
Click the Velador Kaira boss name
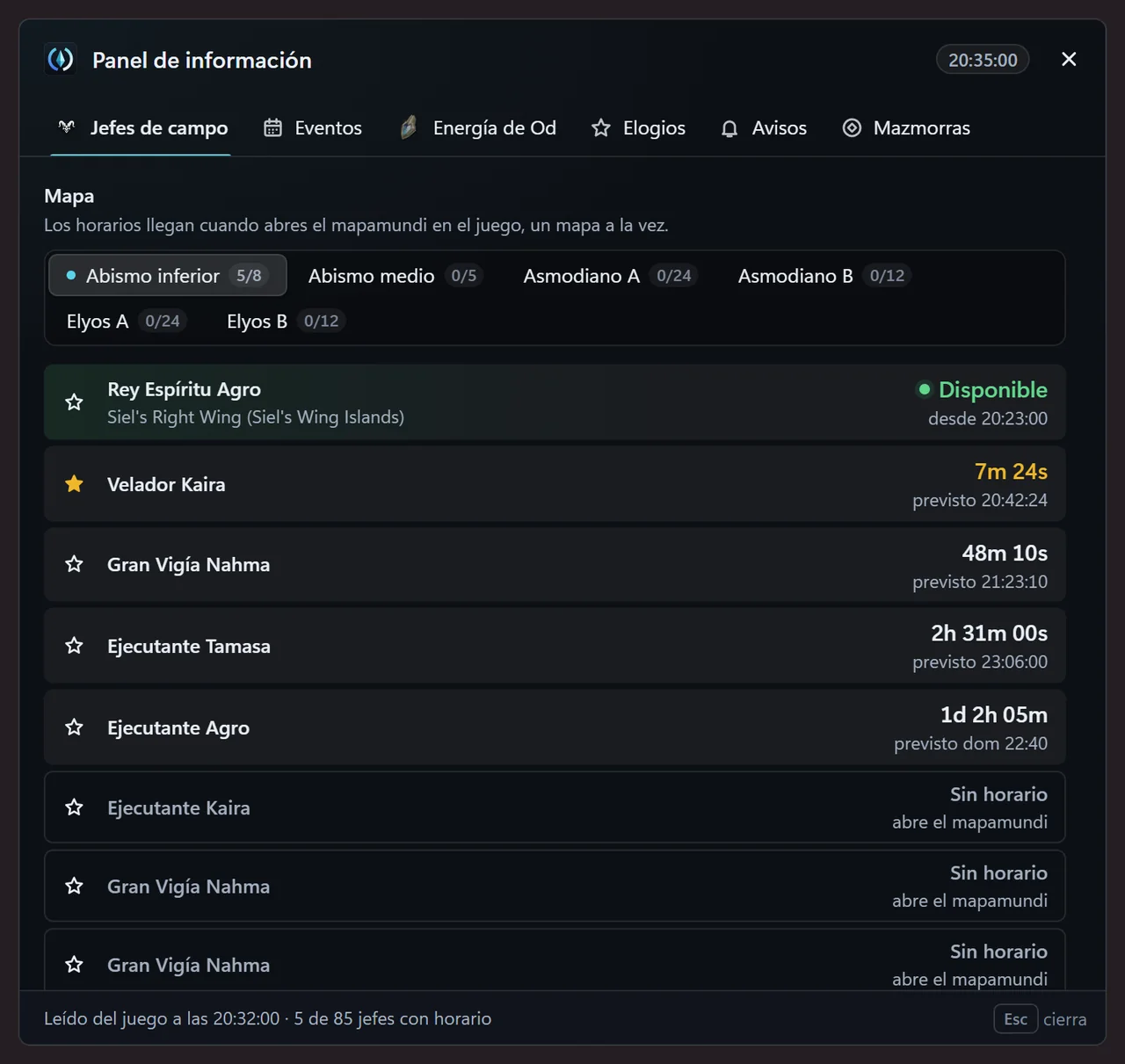tap(166, 484)
